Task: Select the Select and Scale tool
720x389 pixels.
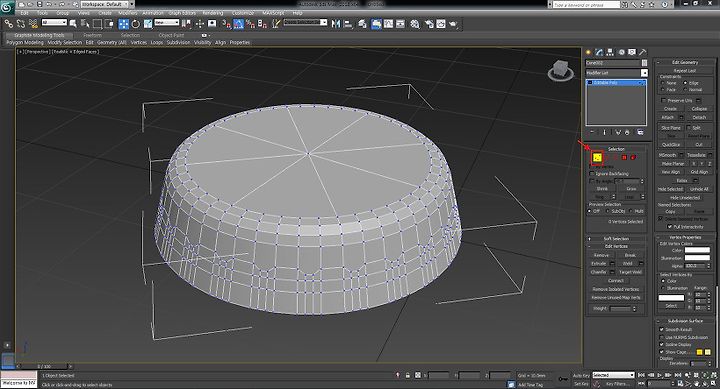Action: (x=148, y=23)
